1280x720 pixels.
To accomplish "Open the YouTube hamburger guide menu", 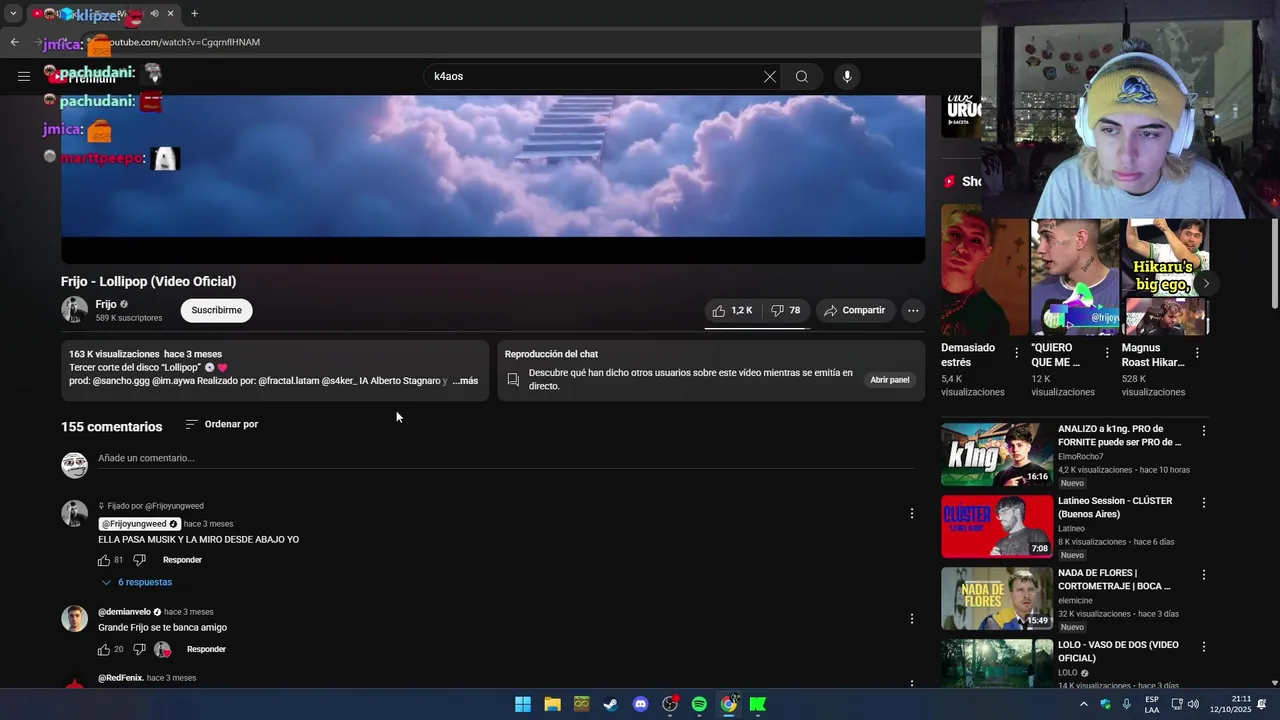I will tap(24, 76).
